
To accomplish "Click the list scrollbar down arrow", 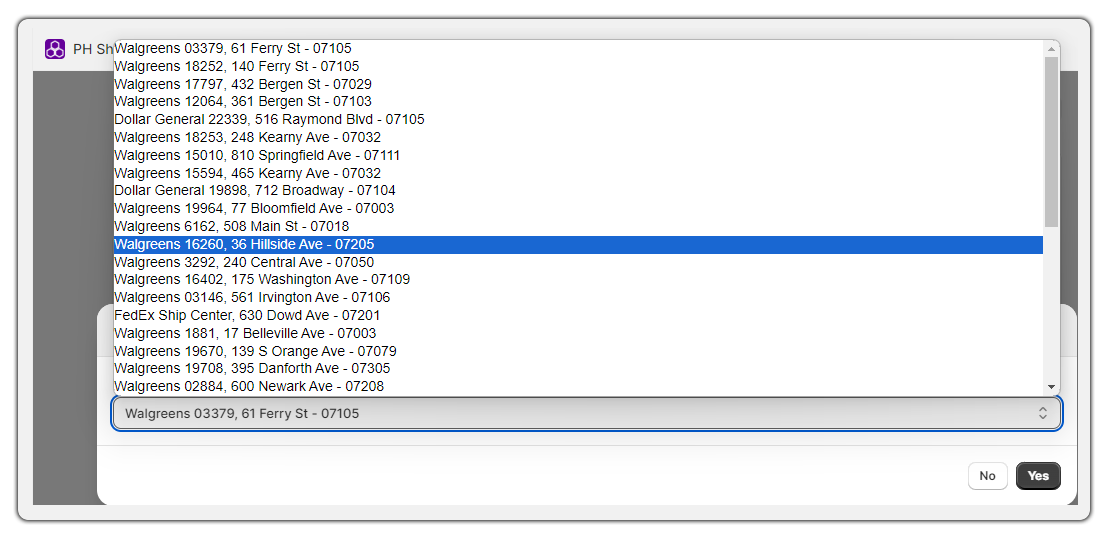I will point(1052,387).
